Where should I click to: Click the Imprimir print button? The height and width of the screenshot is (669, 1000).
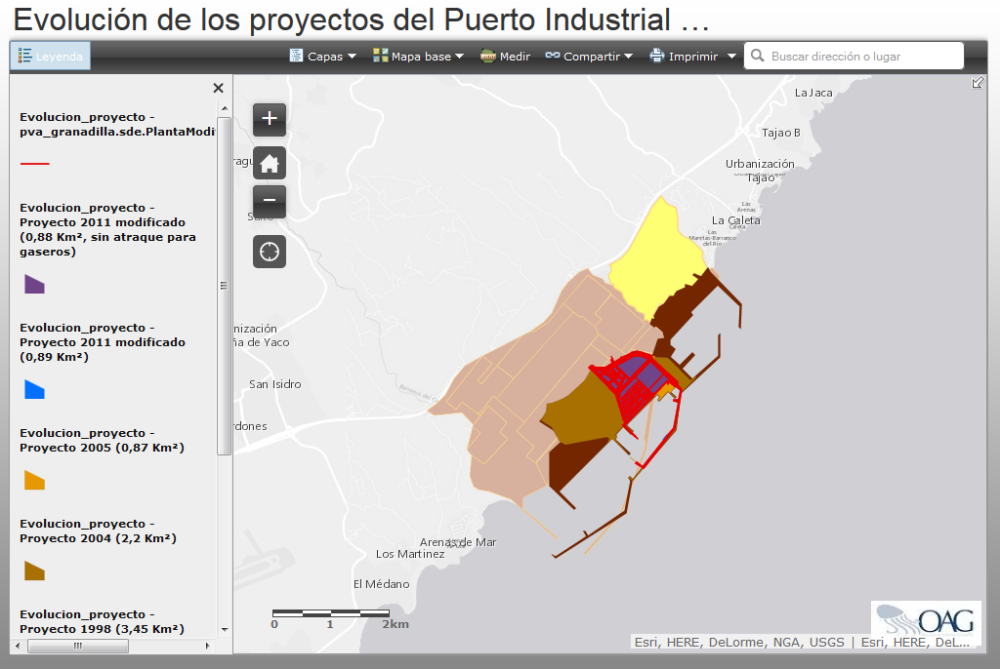tap(684, 56)
